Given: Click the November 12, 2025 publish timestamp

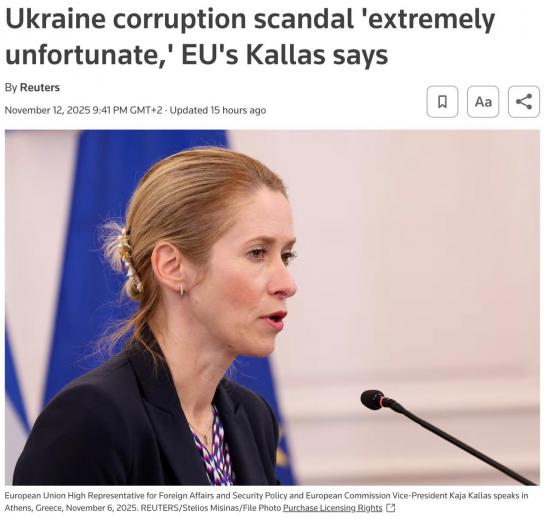Looking at the screenshot, I should [x=84, y=111].
